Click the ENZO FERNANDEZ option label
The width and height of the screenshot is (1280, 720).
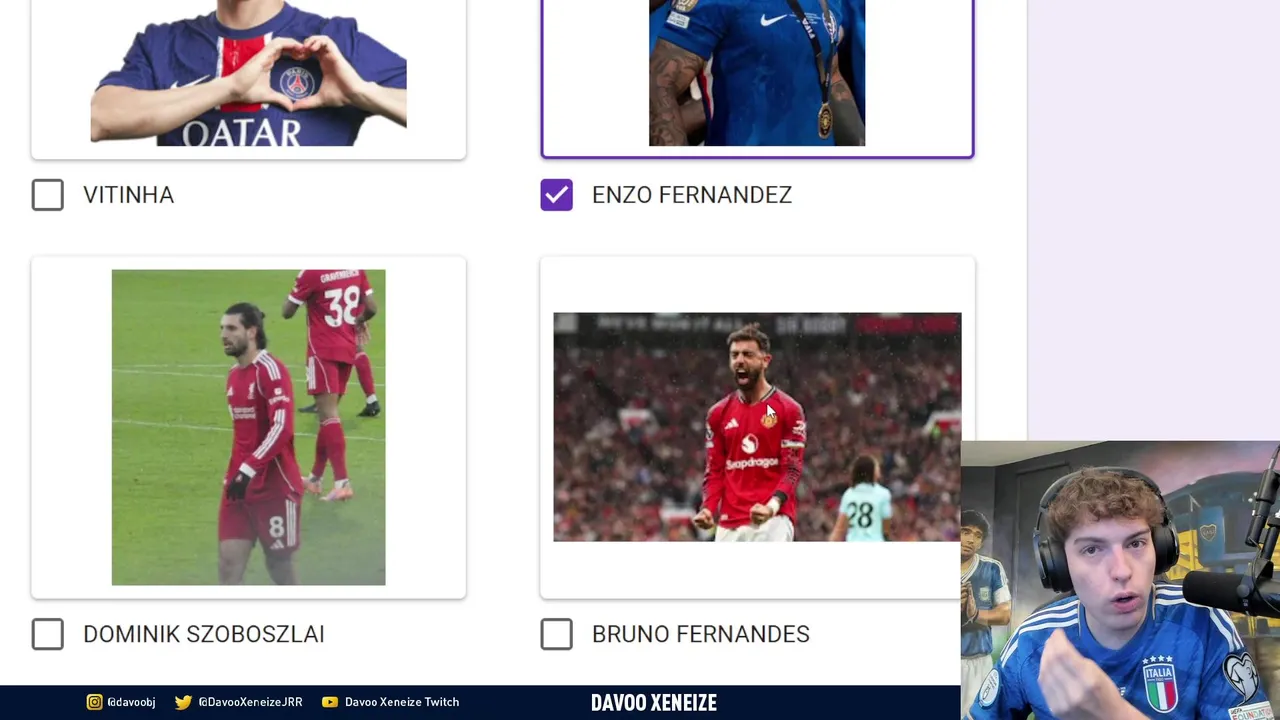692,195
